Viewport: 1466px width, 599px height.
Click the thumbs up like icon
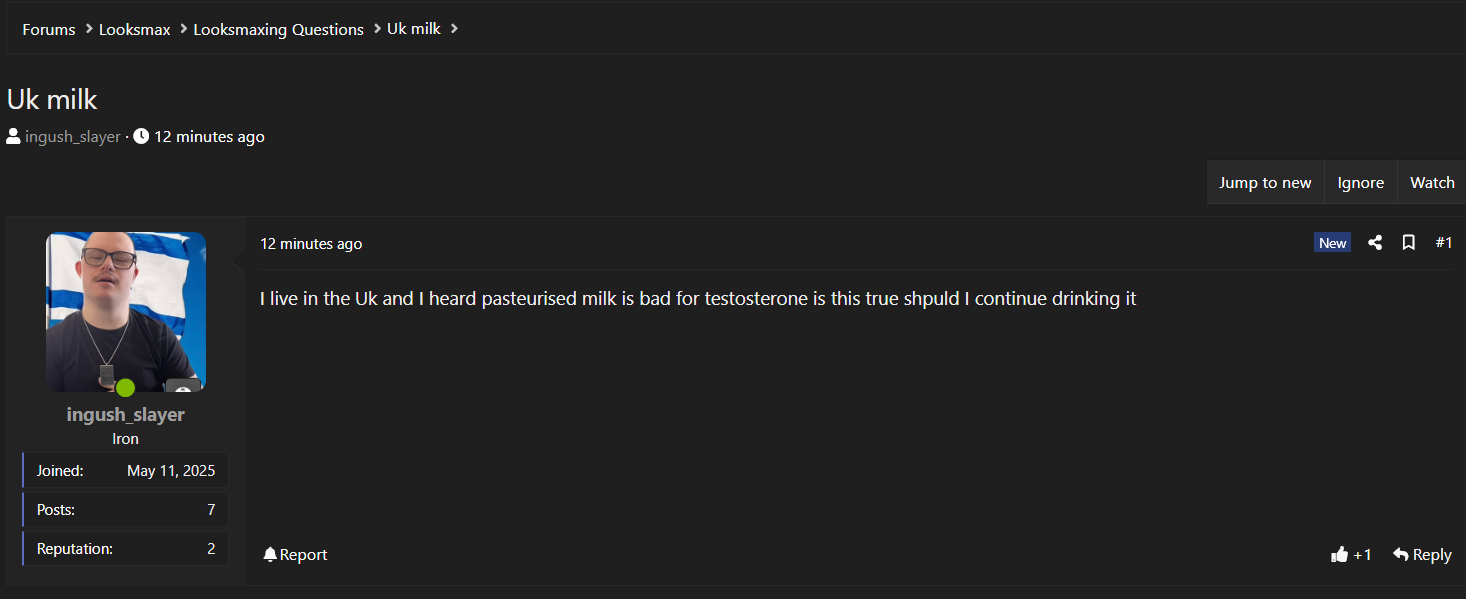(x=1340, y=555)
